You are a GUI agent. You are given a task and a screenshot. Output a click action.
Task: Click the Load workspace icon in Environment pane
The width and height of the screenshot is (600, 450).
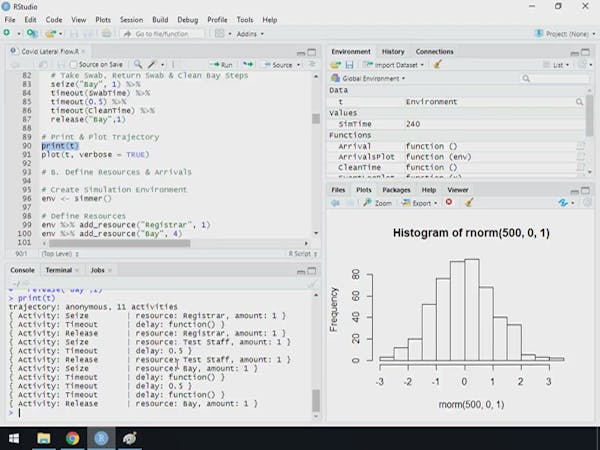tap(336, 65)
